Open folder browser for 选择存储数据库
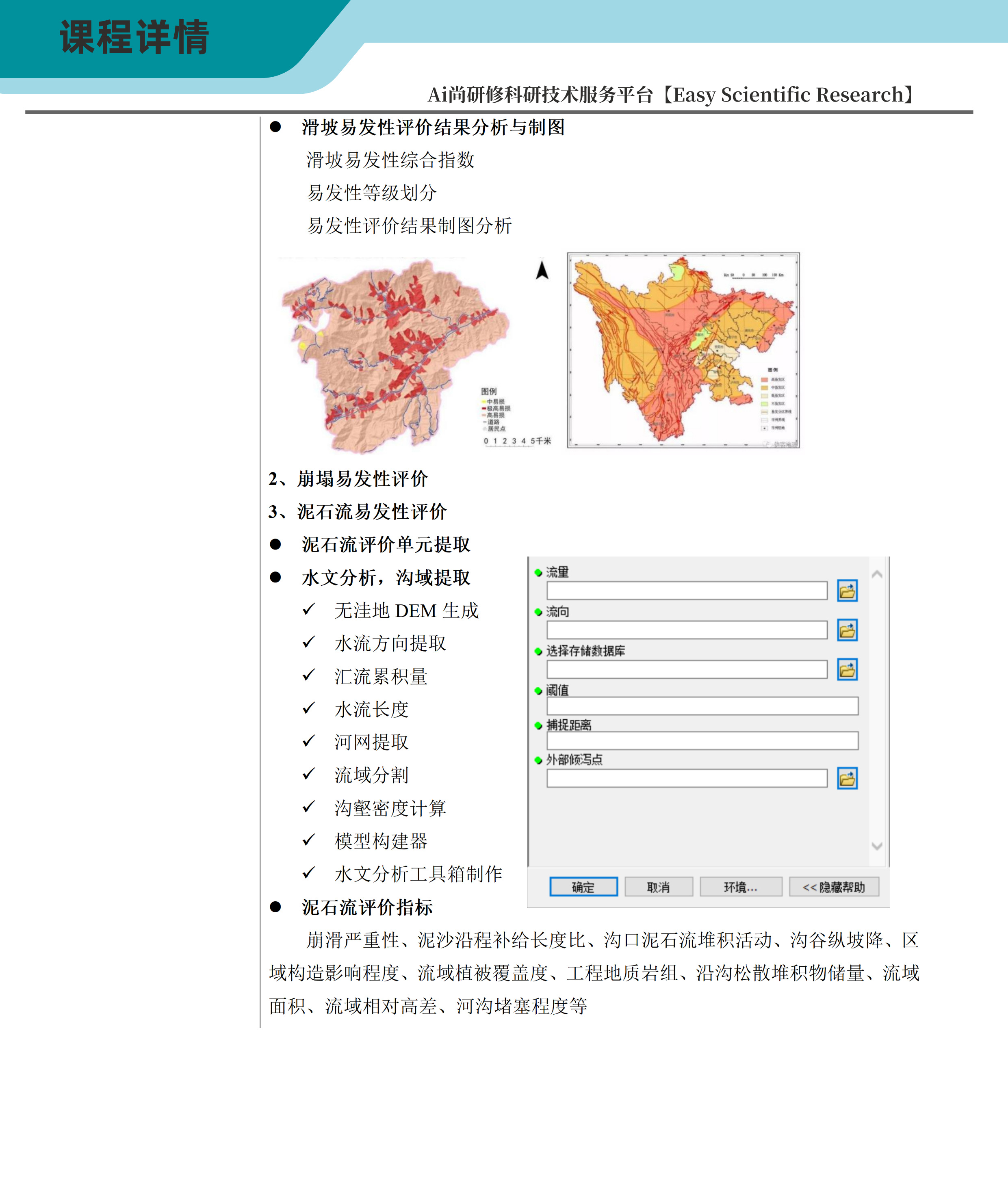Image resolution: width=1008 pixels, height=1182 pixels. (x=847, y=669)
